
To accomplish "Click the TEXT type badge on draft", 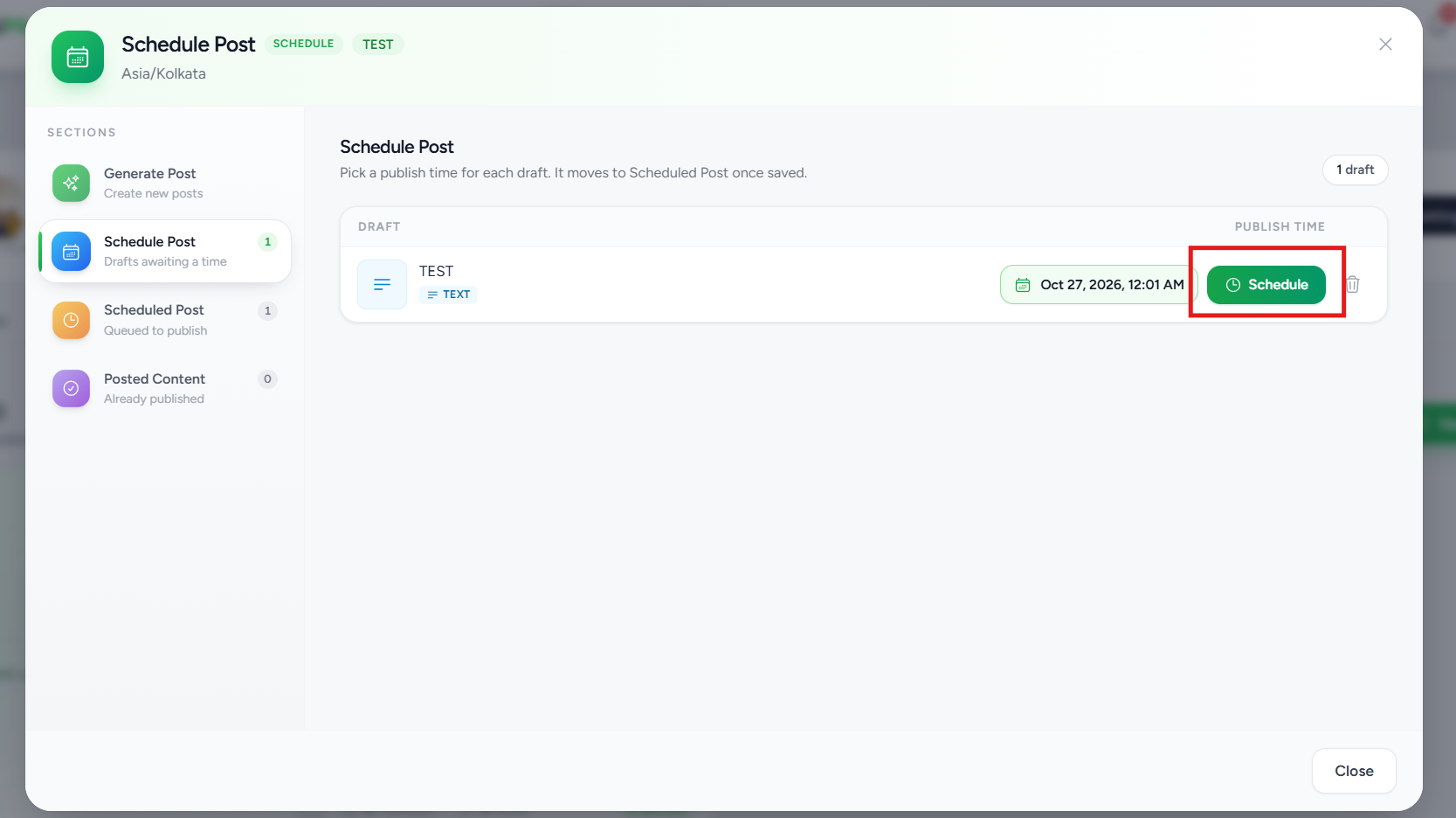I will 448,295.
